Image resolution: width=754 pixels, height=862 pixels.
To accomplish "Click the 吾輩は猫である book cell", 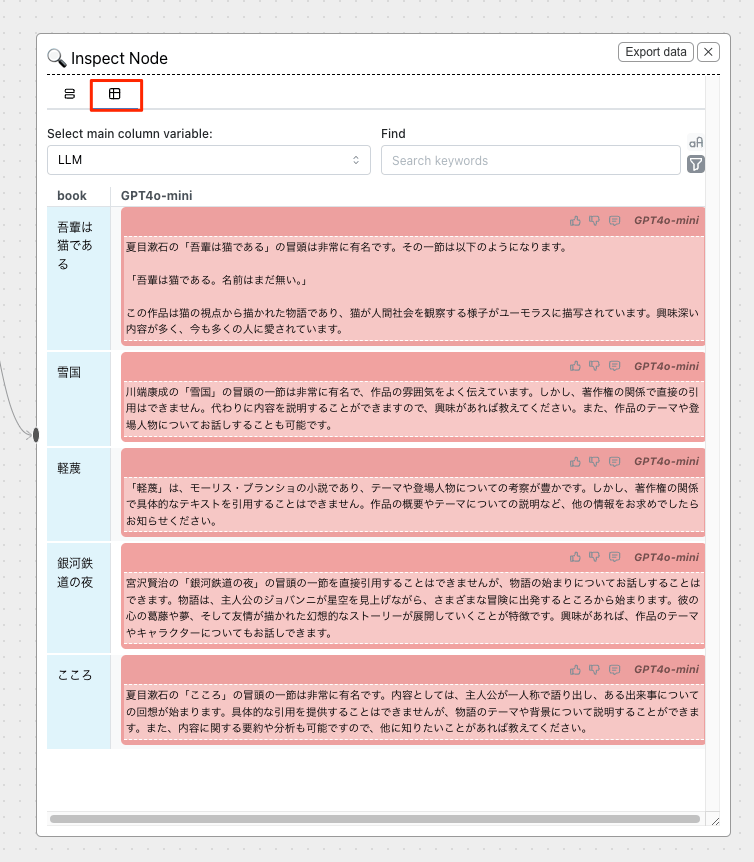I will click(79, 278).
